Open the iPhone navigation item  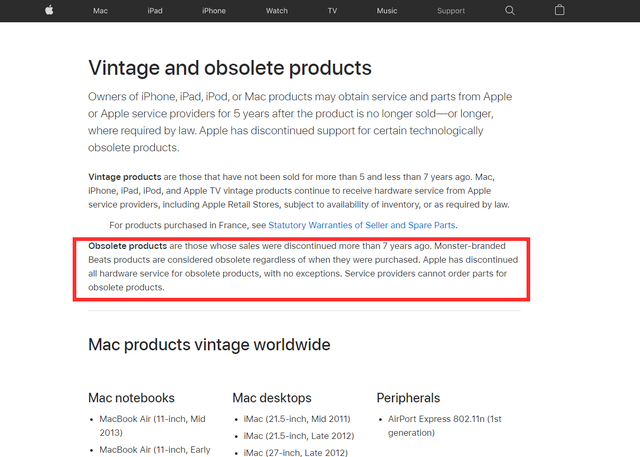[214, 11]
